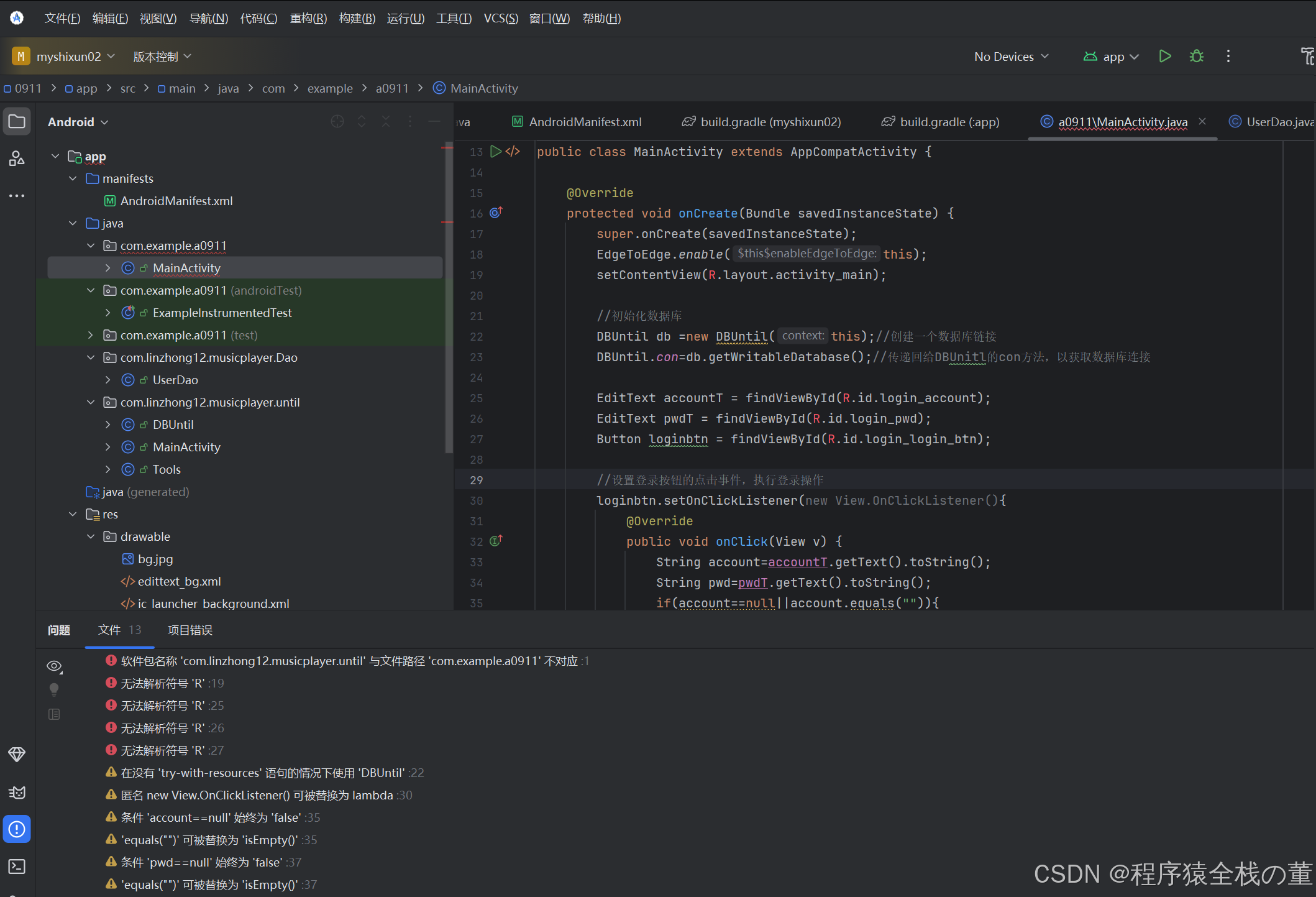Click the lightbulb icon in Problems panel
Screen dimensions: 1316x897
pyautogui.click(x=54, y=689)
